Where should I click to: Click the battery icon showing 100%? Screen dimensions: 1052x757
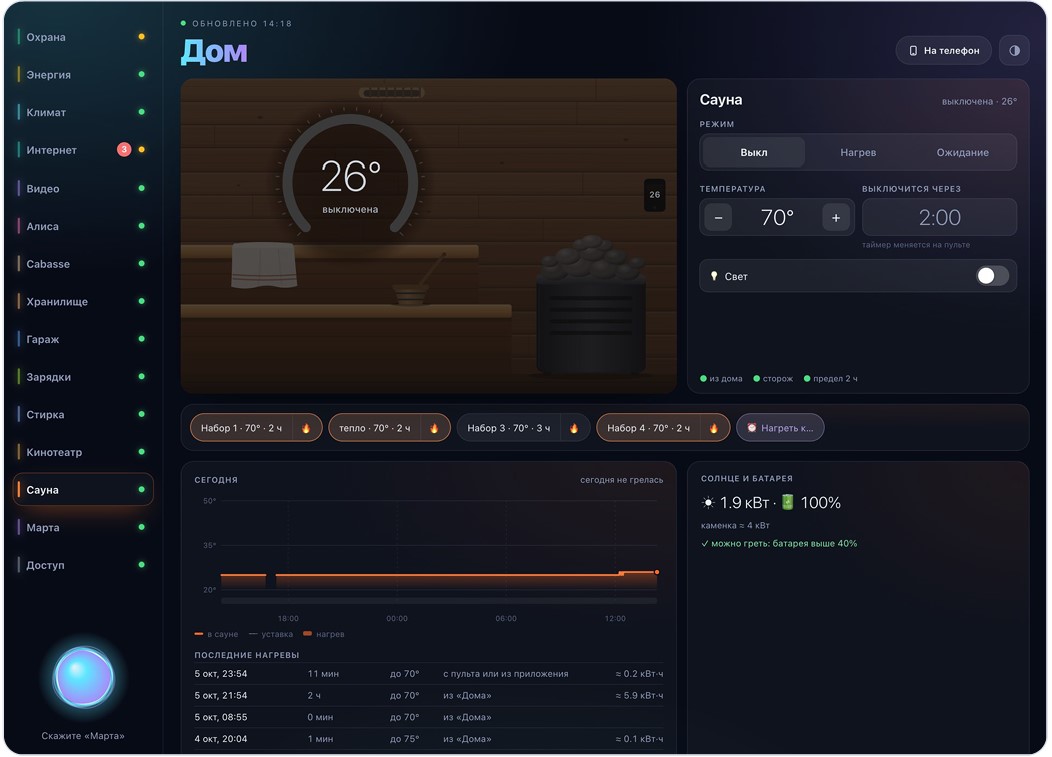pyautogui.click(x=788, y=502)
